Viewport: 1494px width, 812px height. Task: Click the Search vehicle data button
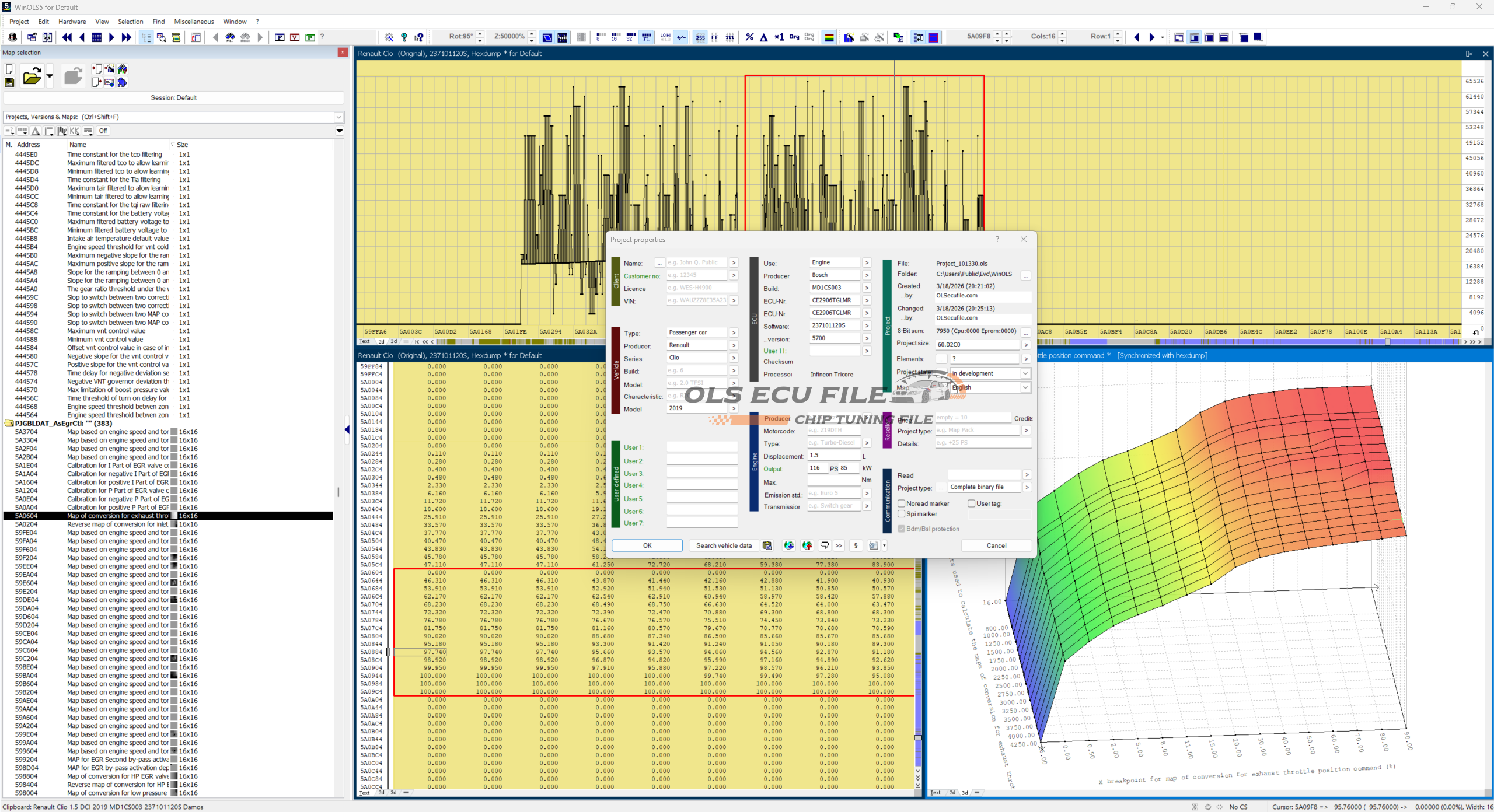tap(724, 545)
